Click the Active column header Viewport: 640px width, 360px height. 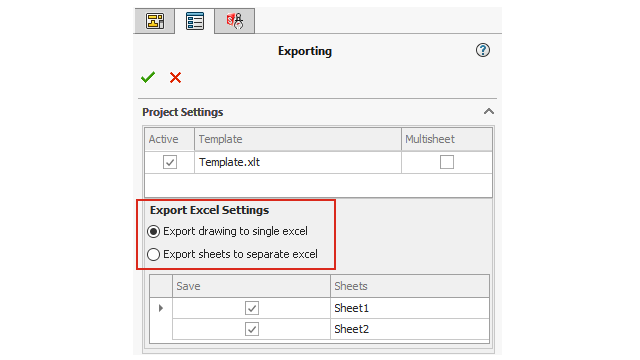coord(170,139)
